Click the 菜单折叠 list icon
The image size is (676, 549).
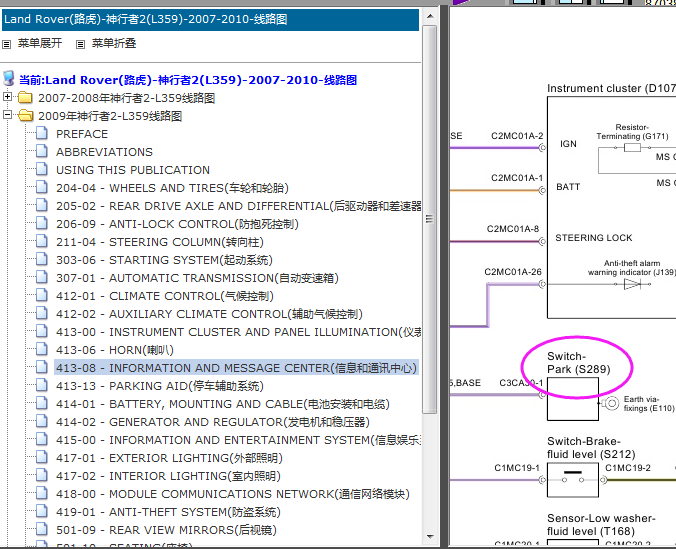click(80, 44)
